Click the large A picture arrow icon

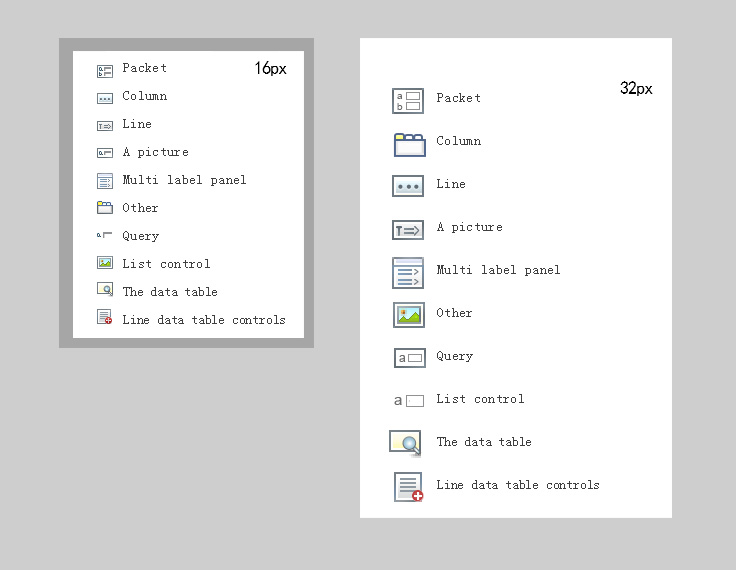point(408,230)
